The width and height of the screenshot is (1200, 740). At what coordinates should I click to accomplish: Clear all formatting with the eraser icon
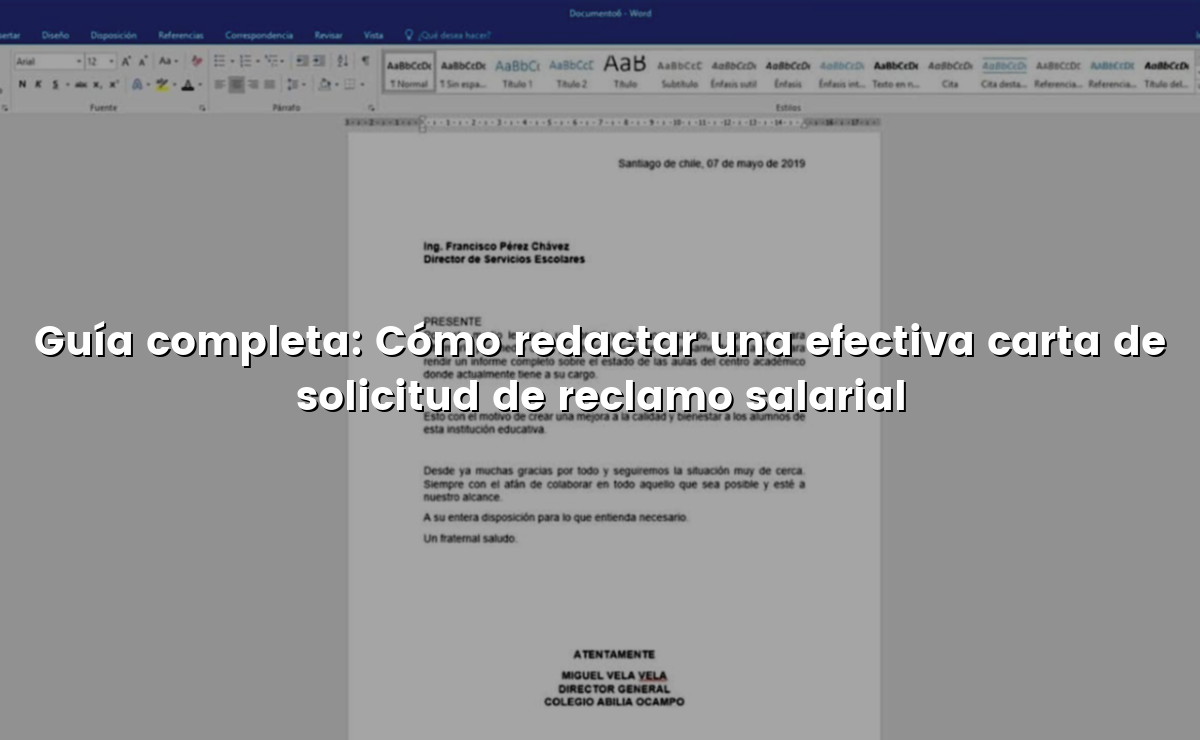(x=197, y=62)
